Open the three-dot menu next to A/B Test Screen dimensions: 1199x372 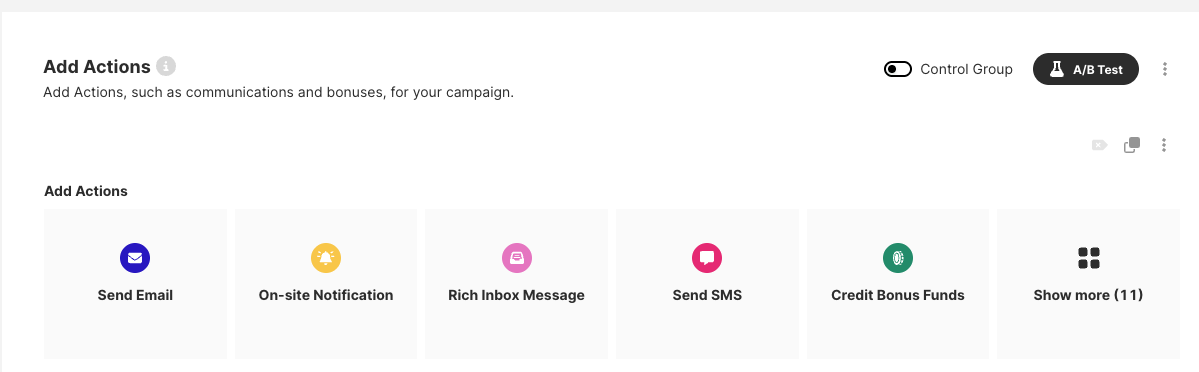coord(1165,69)
